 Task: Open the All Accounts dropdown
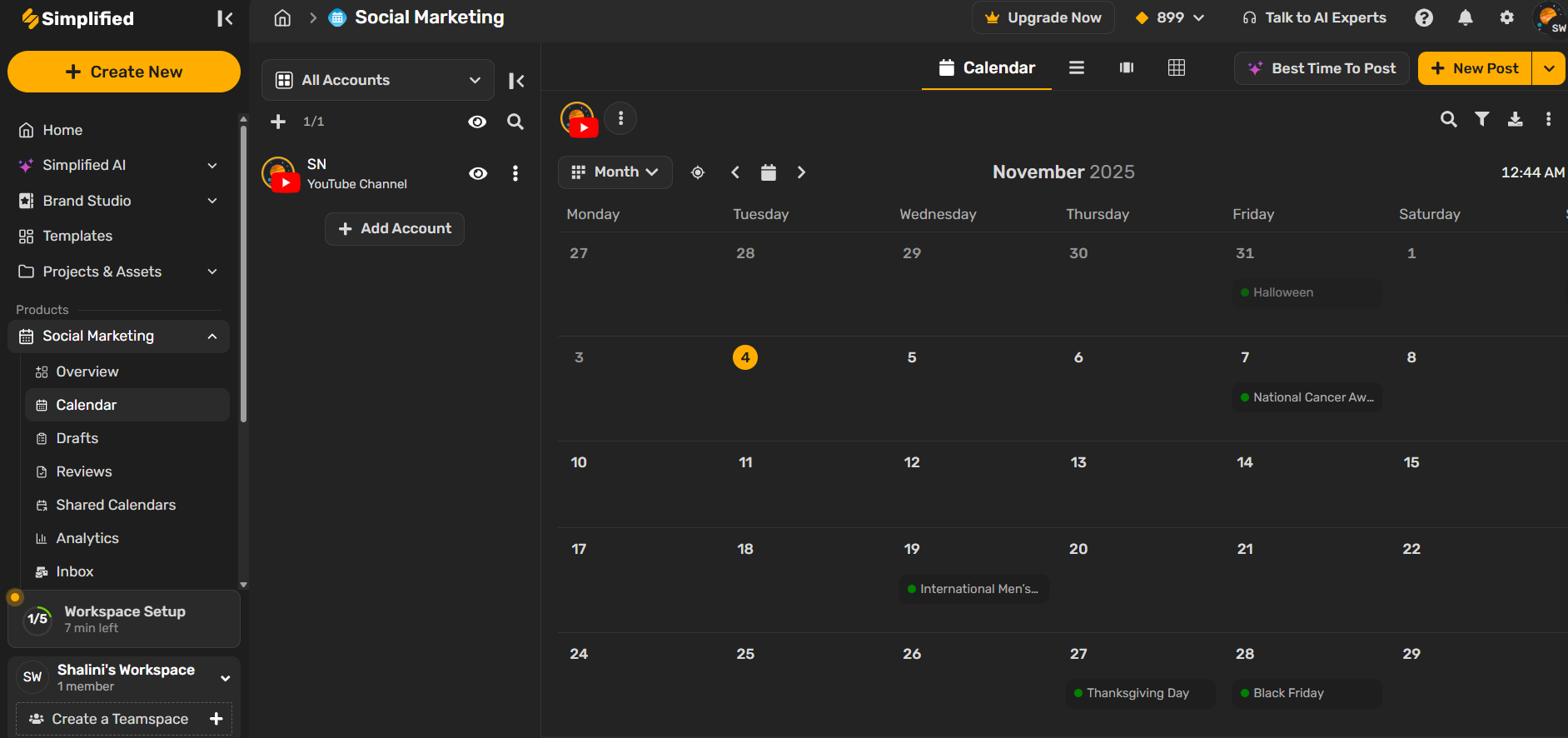coord(377,80)
